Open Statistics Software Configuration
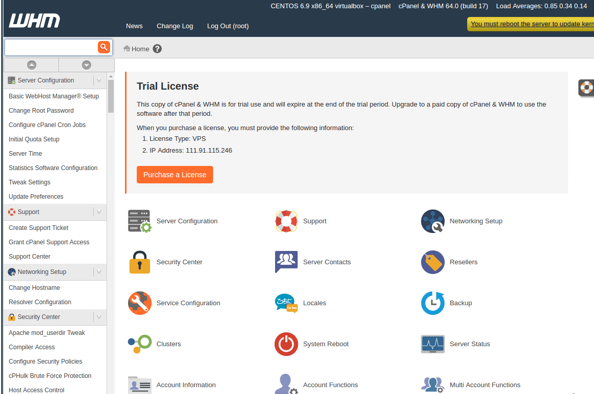Screen dimensions: 594x394 tap(53, 168)
